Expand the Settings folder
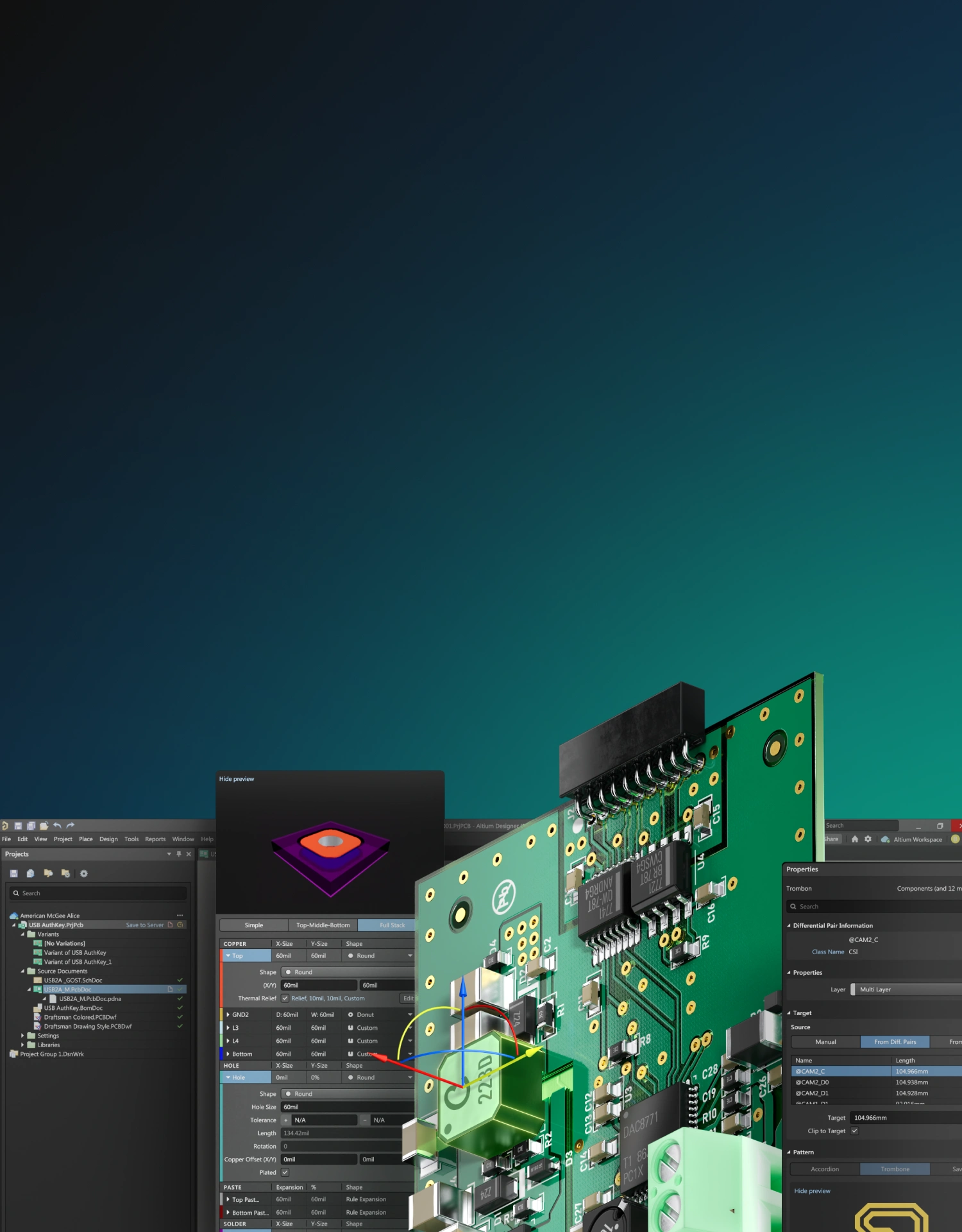 [x=22, y=1036]
